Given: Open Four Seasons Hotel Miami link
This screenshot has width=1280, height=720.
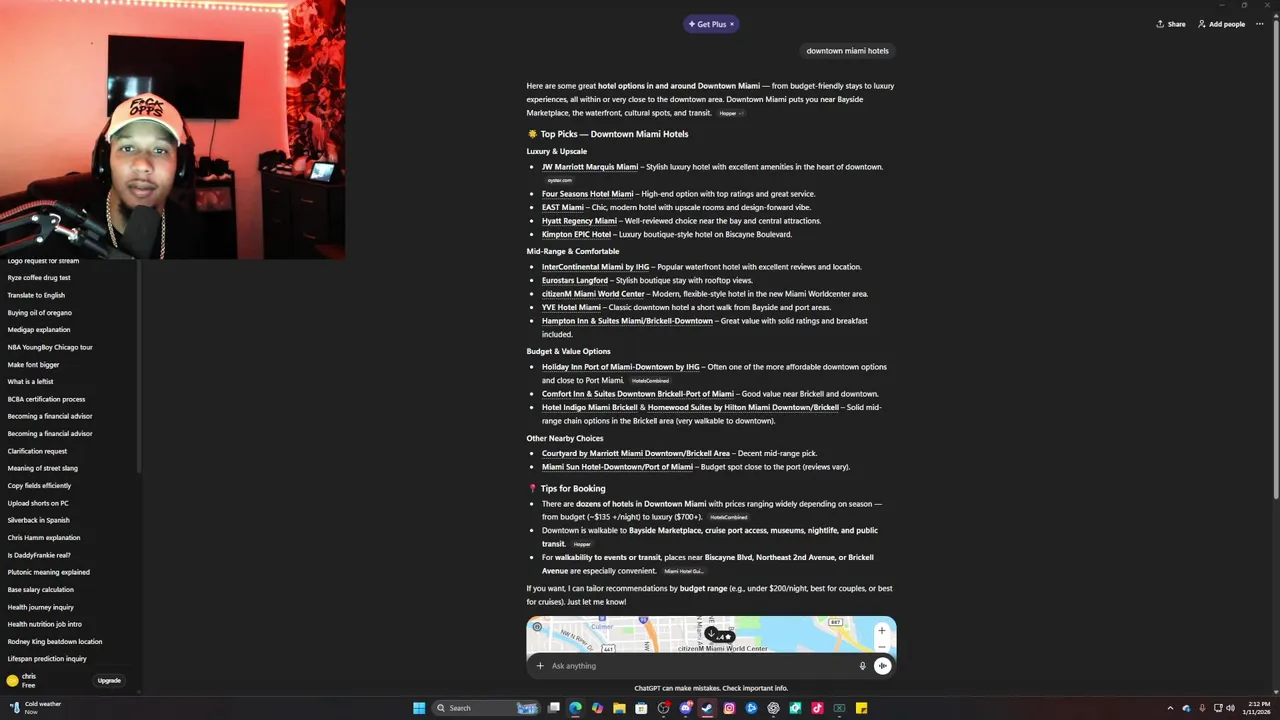Looking at the screenshot, I should click(587, 194).
